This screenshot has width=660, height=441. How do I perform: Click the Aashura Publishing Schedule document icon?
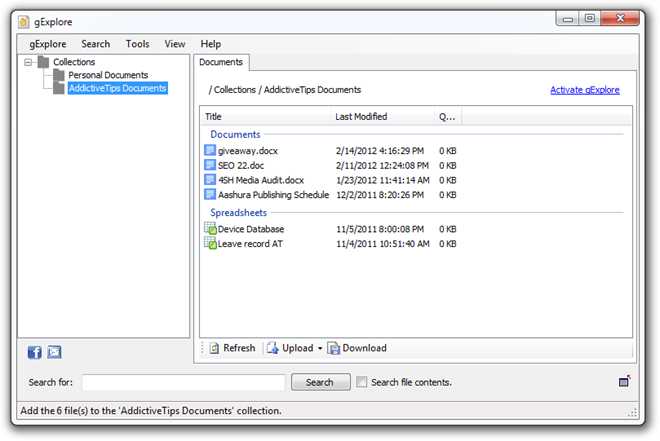[x=210, y=194]
